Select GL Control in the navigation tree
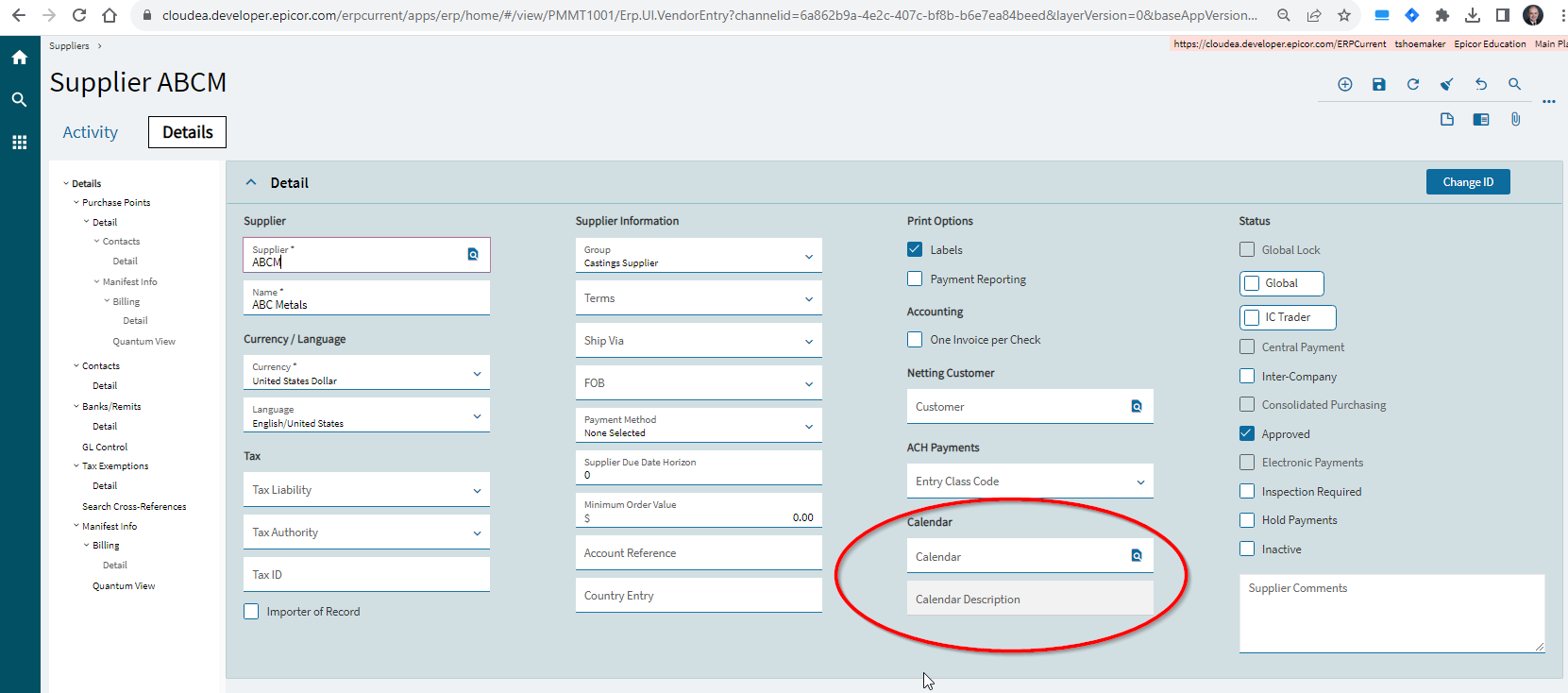This screenshot has width=1568, height=693. tap(105, 447)
